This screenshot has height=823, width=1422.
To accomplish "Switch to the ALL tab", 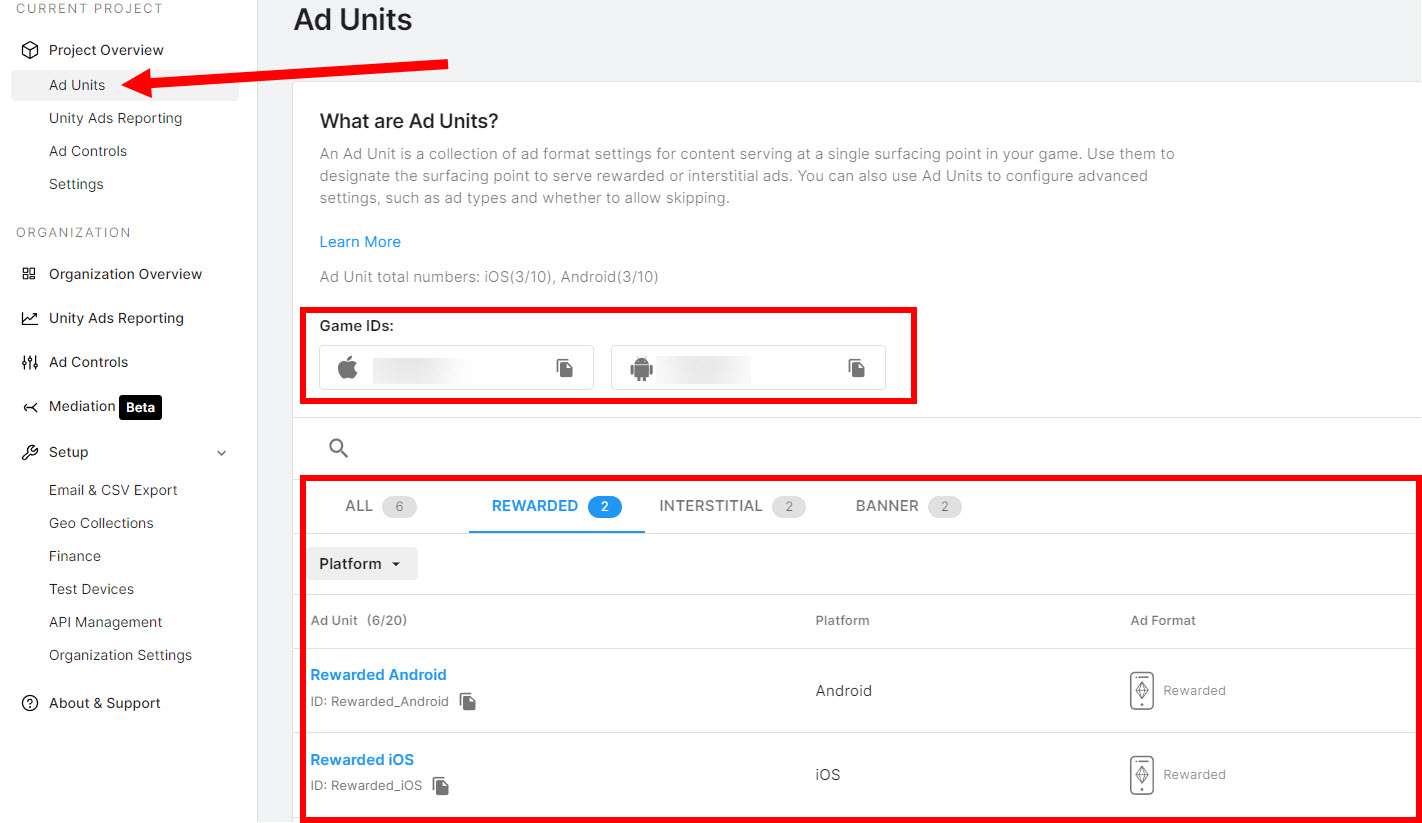I will pos(380,506).
